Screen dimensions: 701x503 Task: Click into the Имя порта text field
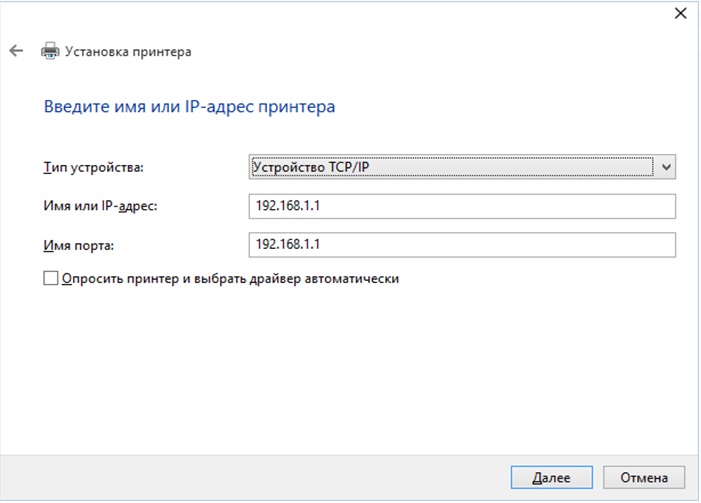(460, 244)
